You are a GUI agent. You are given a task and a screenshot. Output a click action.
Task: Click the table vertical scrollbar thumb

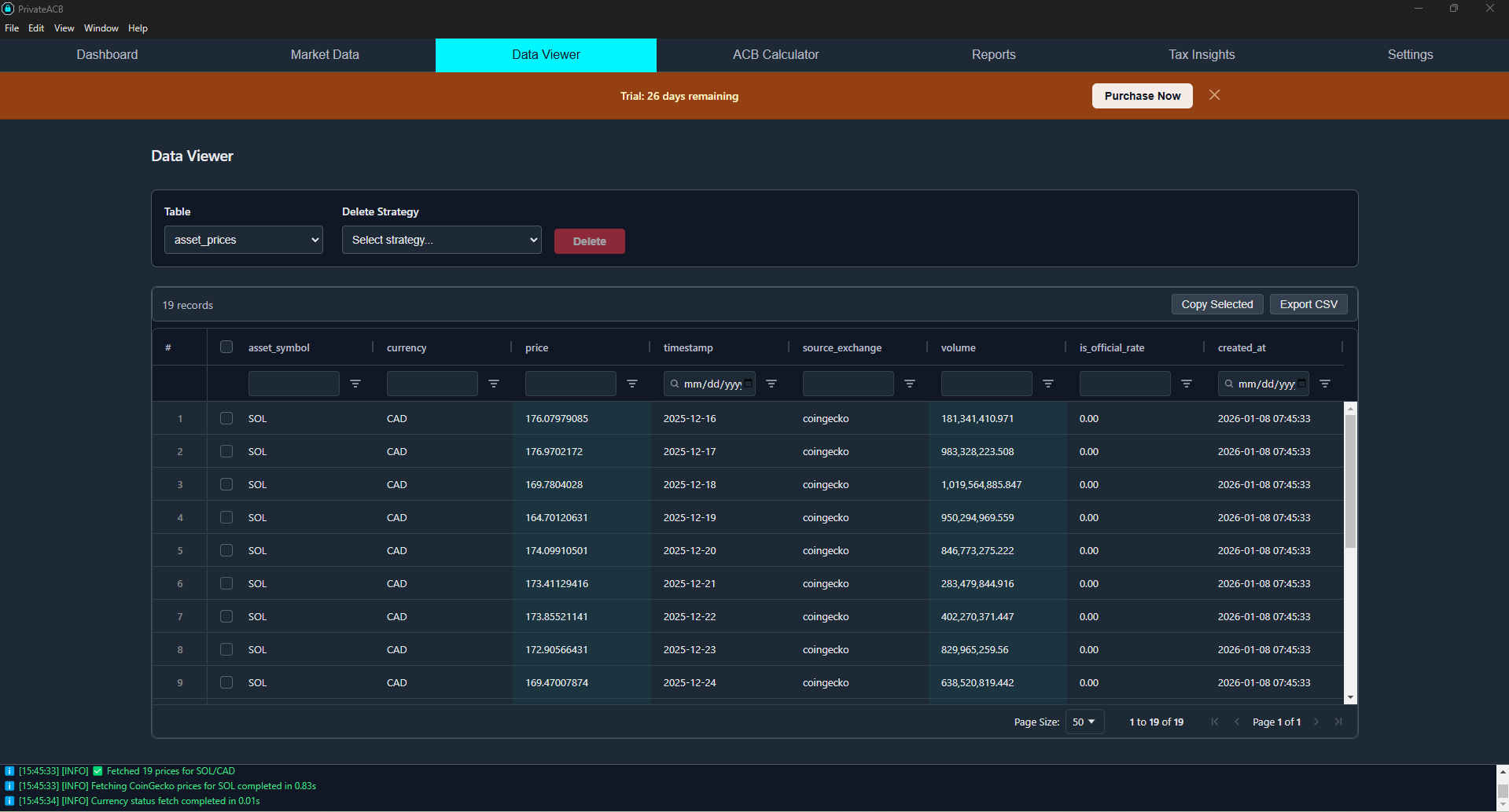click(x=1350, y=481)
